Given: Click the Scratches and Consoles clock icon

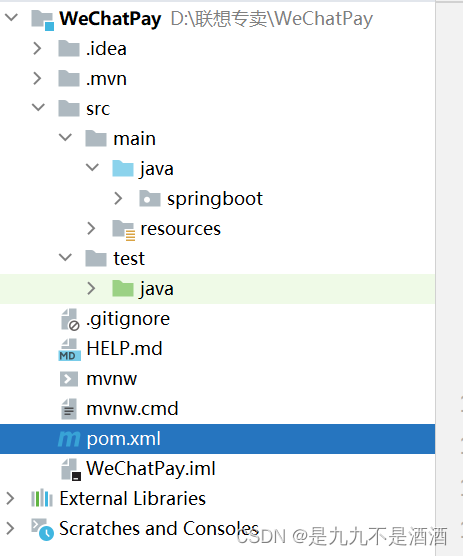Looking at the screenshot, I should (43, 529).
